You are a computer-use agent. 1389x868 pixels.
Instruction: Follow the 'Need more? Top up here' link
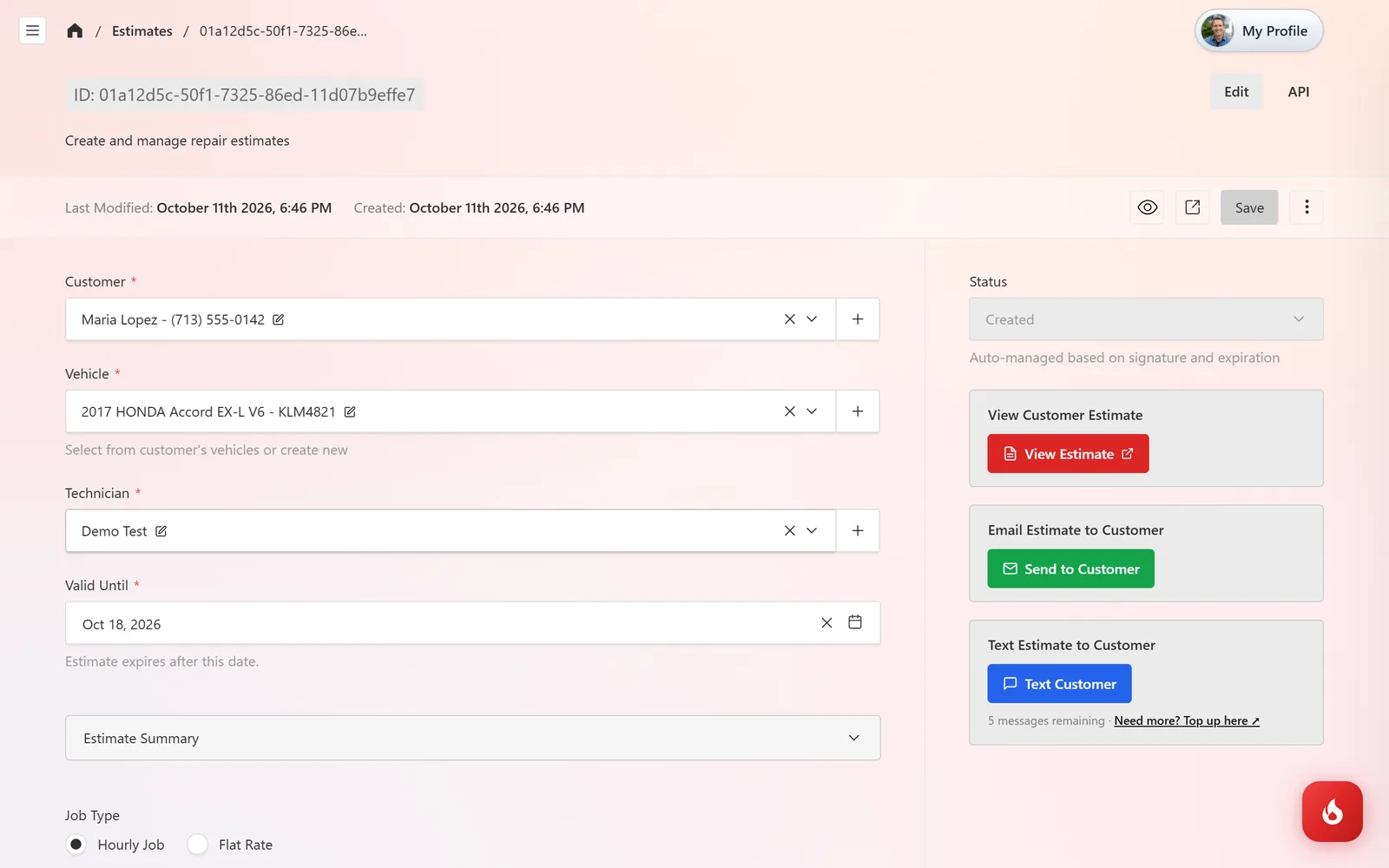click(1187, 721)
